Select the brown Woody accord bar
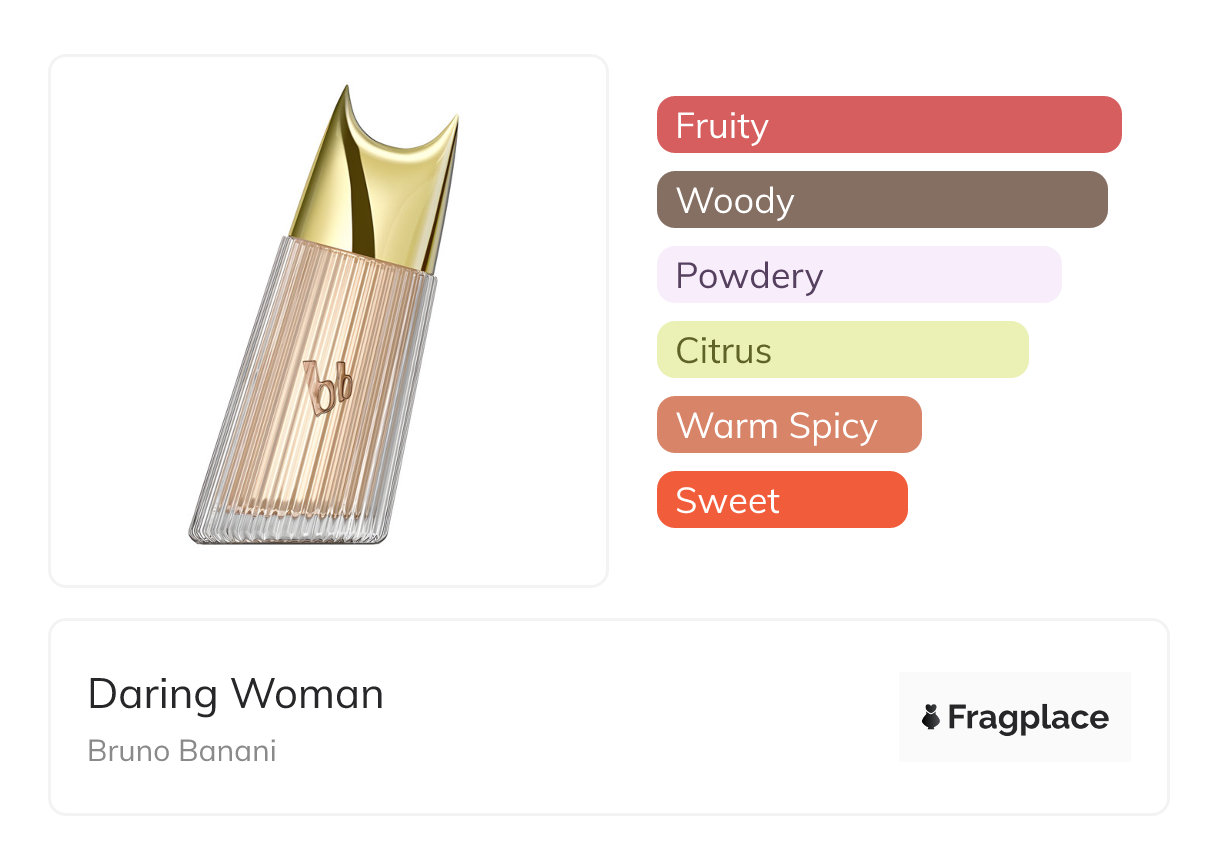This screenshot has width=1218, height=864. tap(881, 200)
